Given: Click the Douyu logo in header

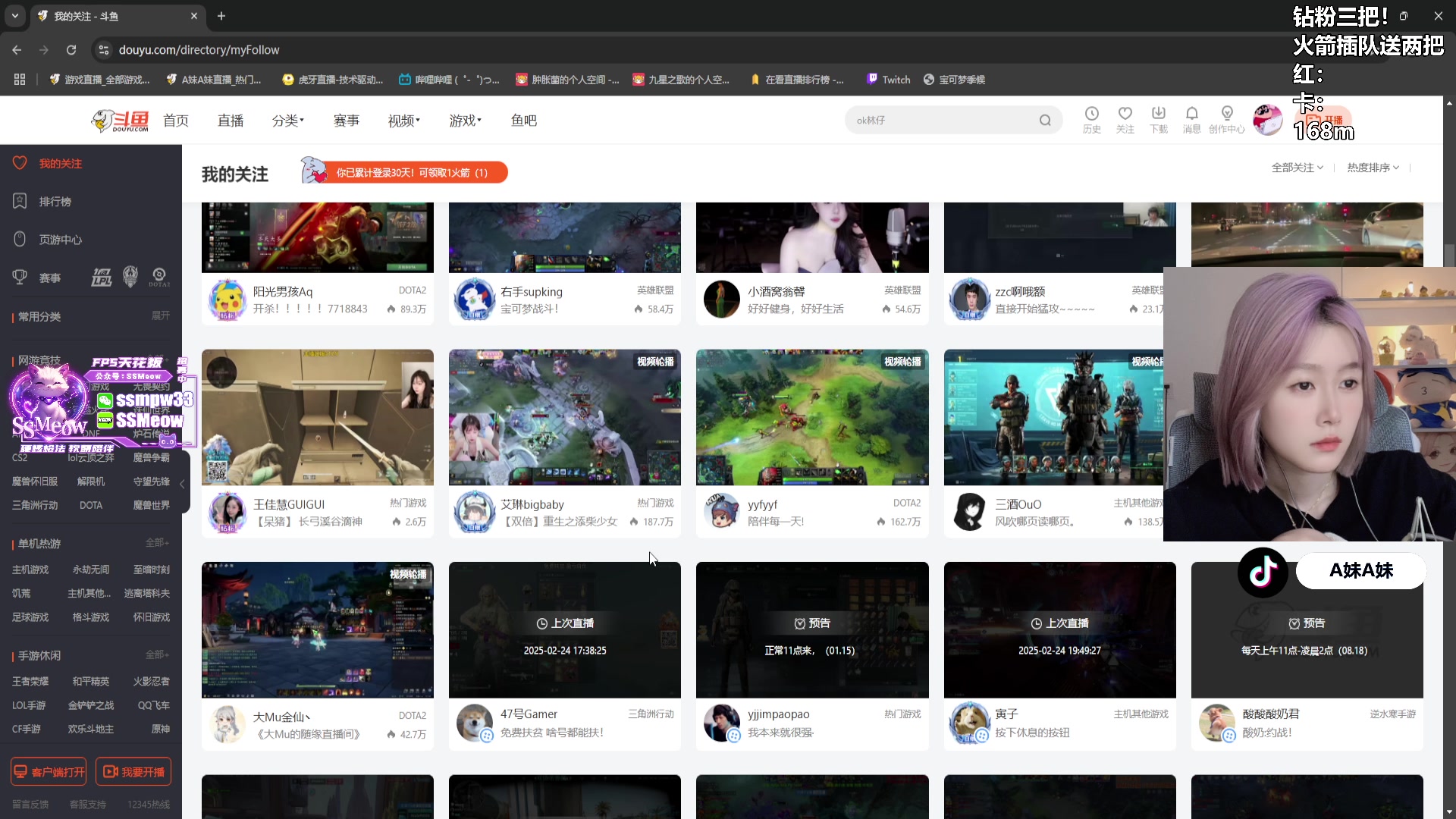Looking at the screenshot, I should (x=120, y=121).
